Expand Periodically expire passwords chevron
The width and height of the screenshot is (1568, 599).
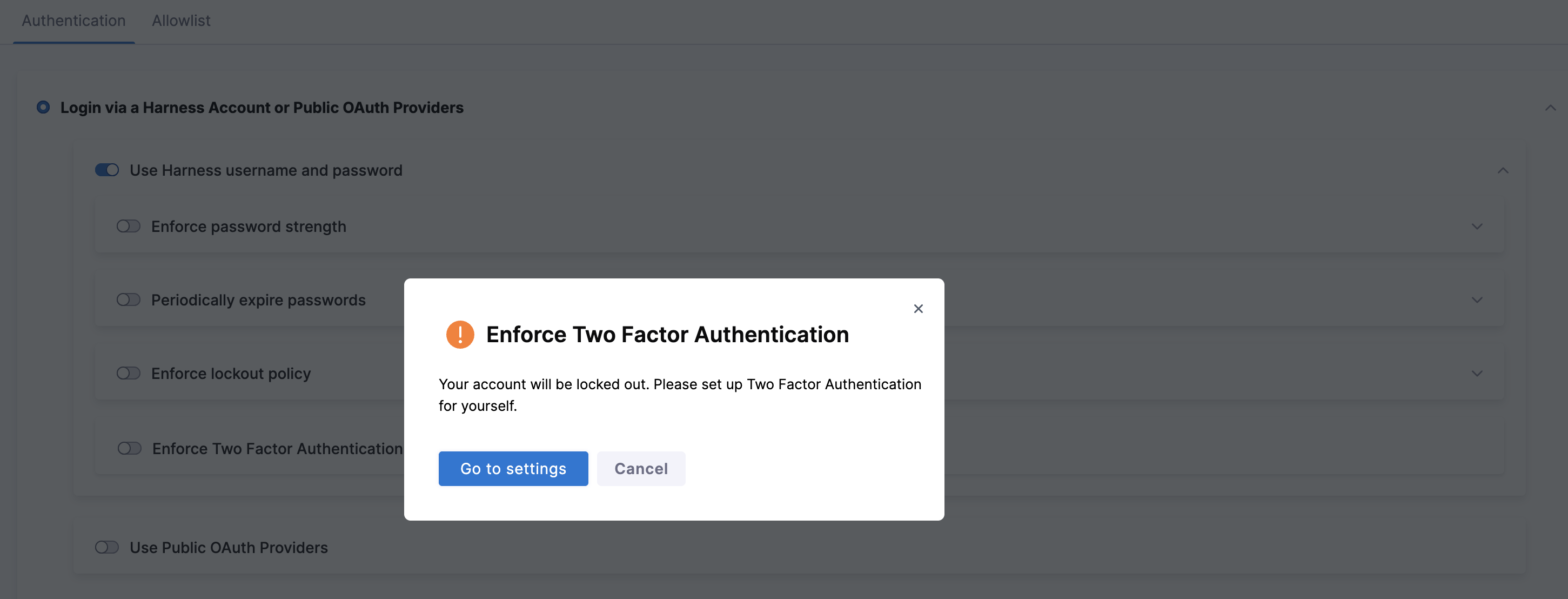click(x=1476, y=300)
